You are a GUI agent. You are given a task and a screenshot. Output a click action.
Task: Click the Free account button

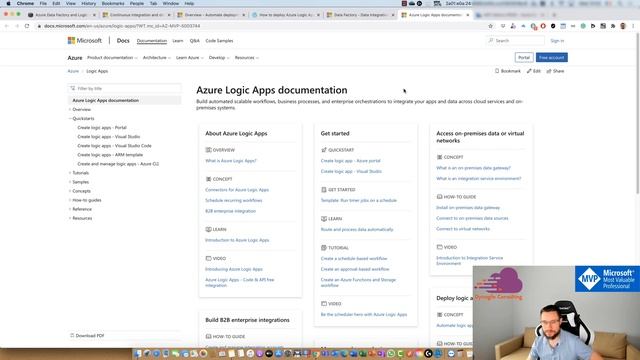551,58
